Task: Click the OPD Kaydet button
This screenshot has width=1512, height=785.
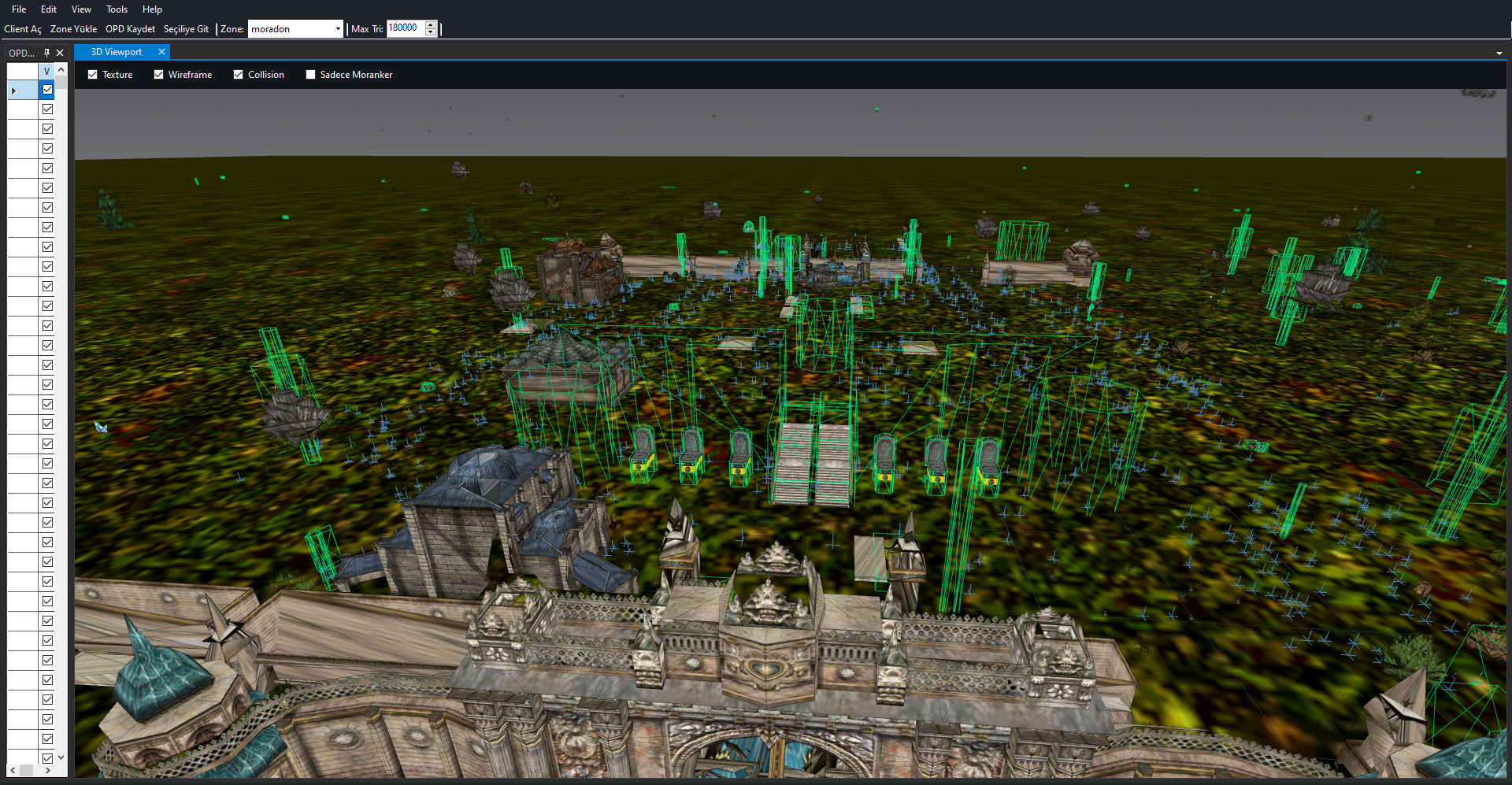Action: click(131, 29)
